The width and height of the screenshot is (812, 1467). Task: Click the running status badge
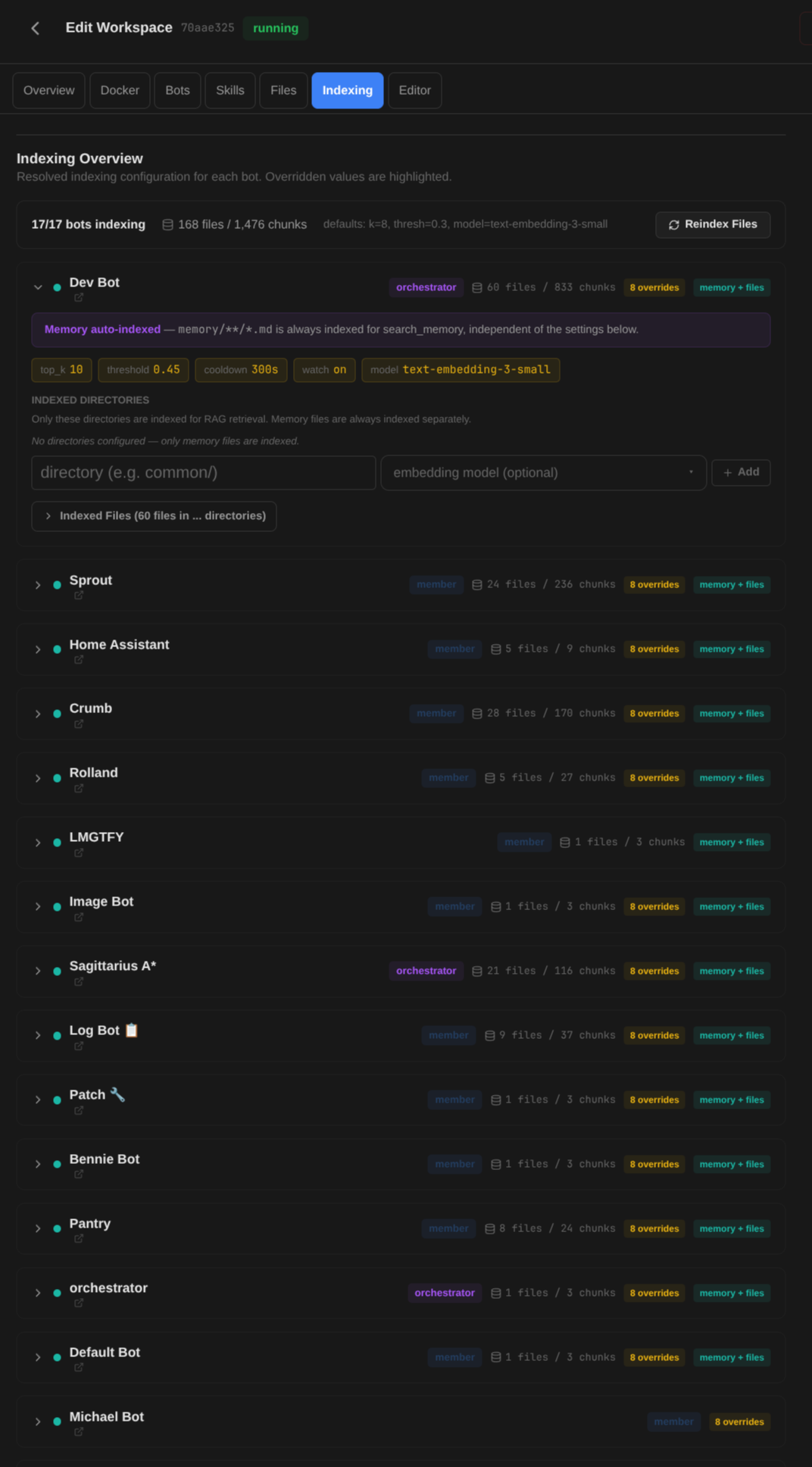275,28
